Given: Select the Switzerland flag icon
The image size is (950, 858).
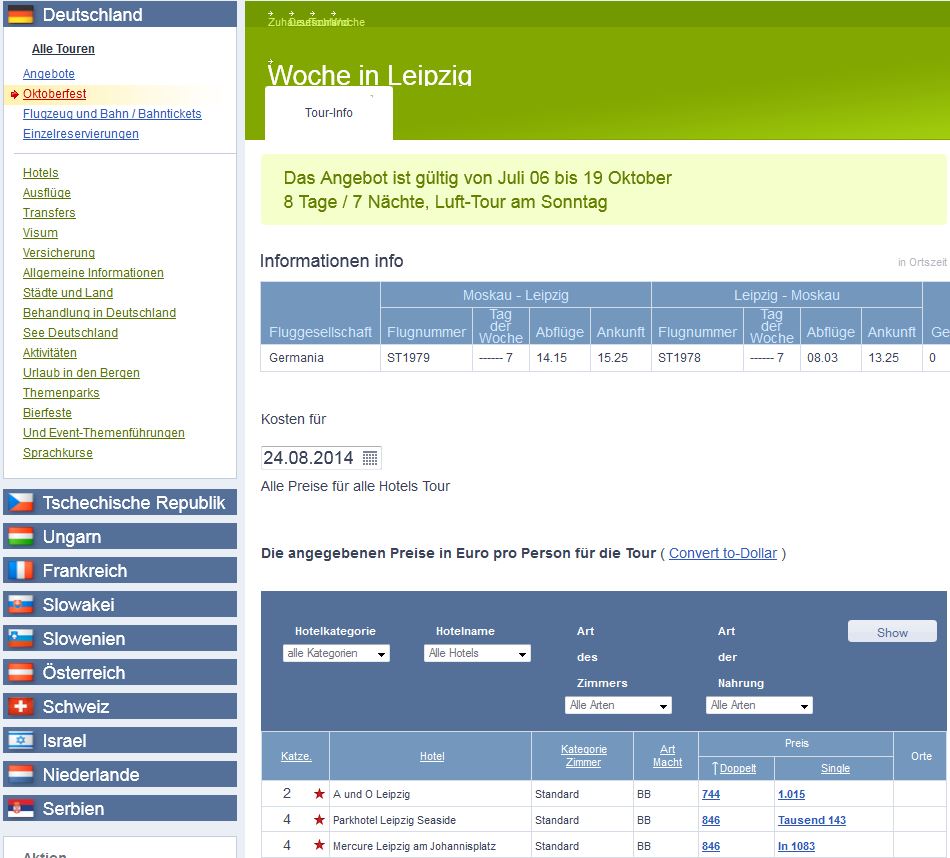Looking at the screenshot, I should coord(21,707).
